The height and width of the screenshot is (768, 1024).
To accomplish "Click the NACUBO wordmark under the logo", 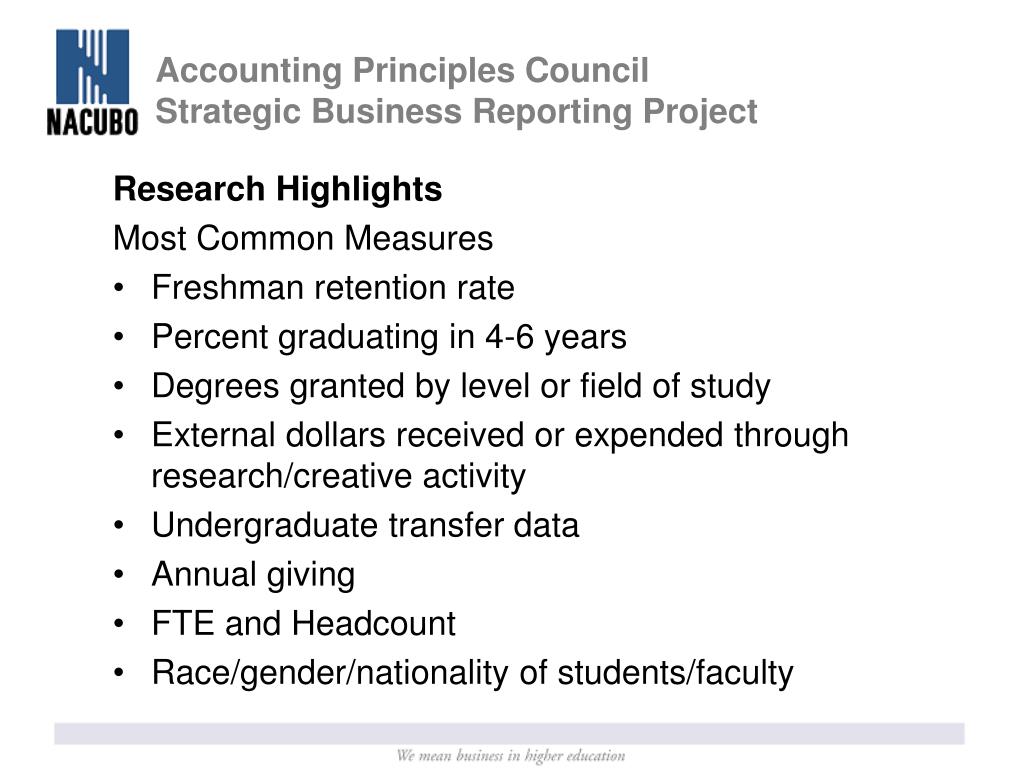I will coord(92,122).
